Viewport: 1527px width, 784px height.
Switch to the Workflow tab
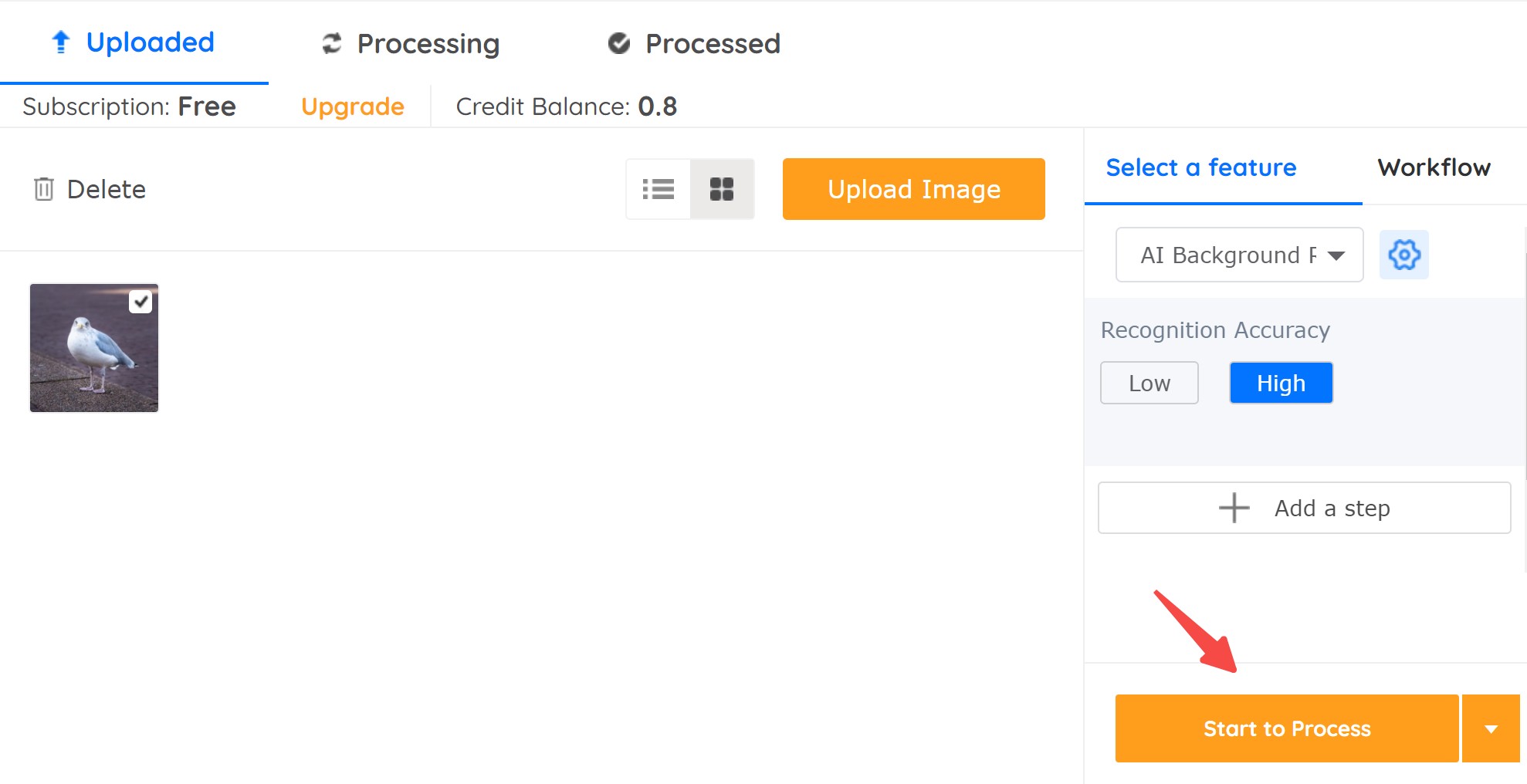tap(1434, 167)
